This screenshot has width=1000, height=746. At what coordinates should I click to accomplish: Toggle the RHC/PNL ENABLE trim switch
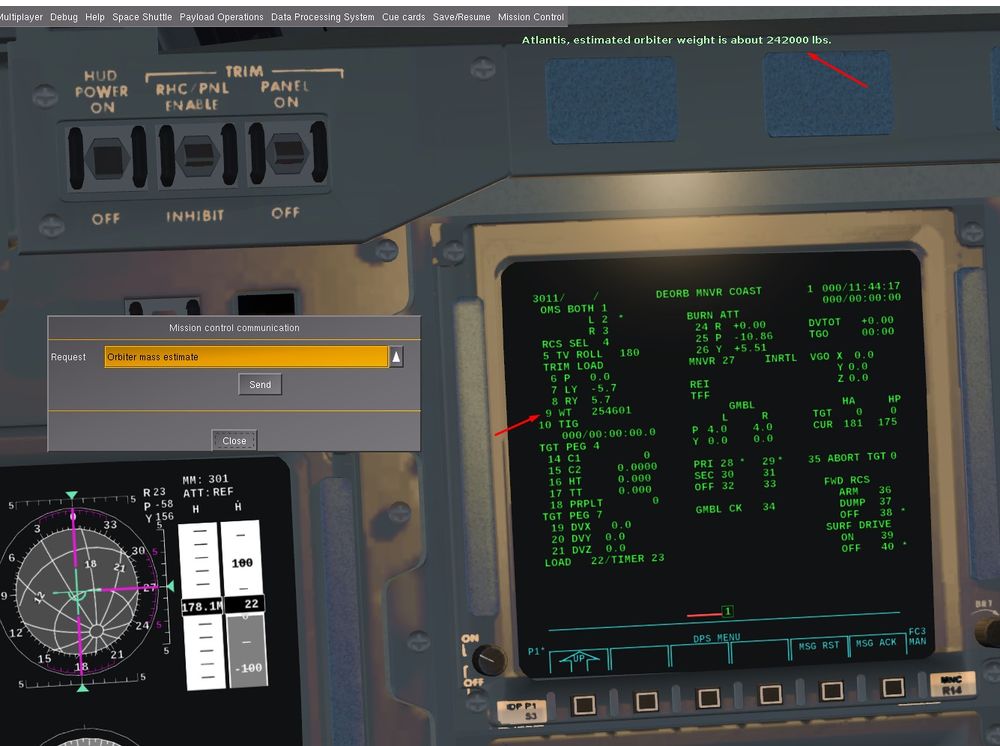pyautogui.click(x=198, y=156)
